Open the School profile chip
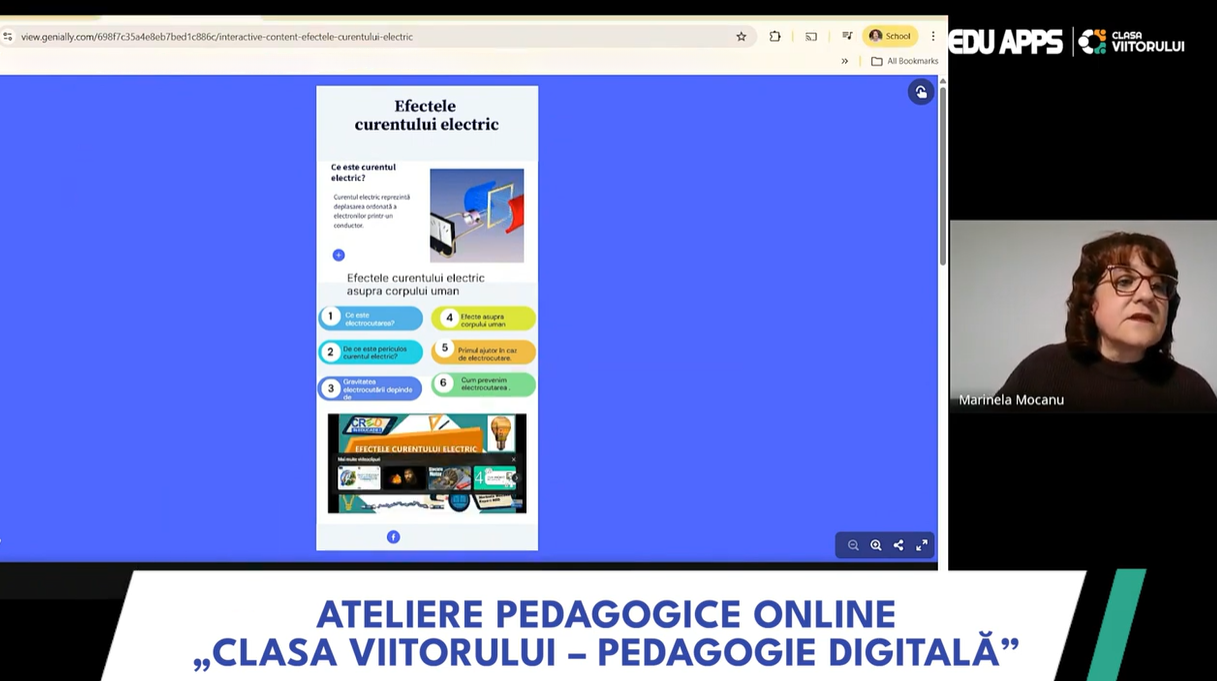 point(890,36)
